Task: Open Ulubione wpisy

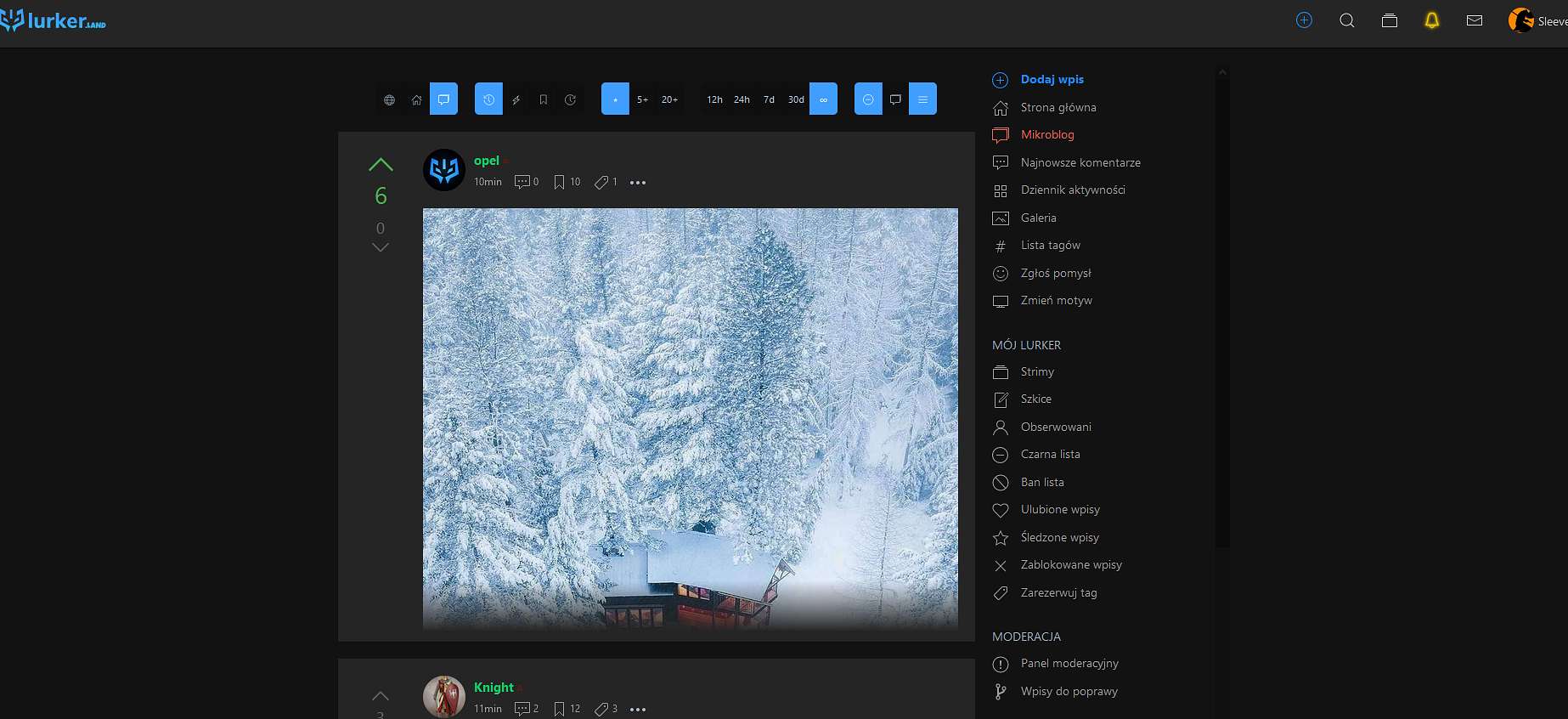Action: pos(1060,509)
